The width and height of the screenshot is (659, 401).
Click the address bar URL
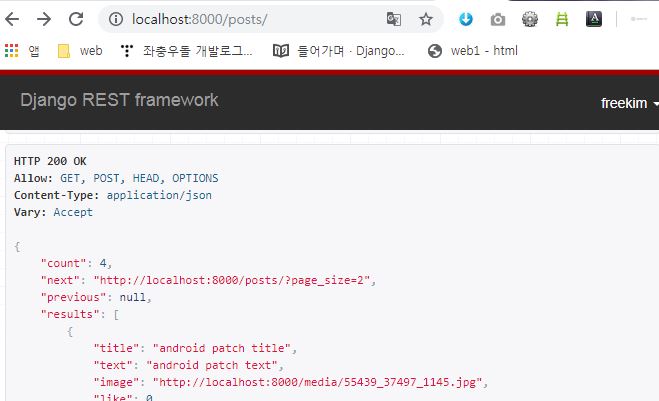[x=199, y=19]
